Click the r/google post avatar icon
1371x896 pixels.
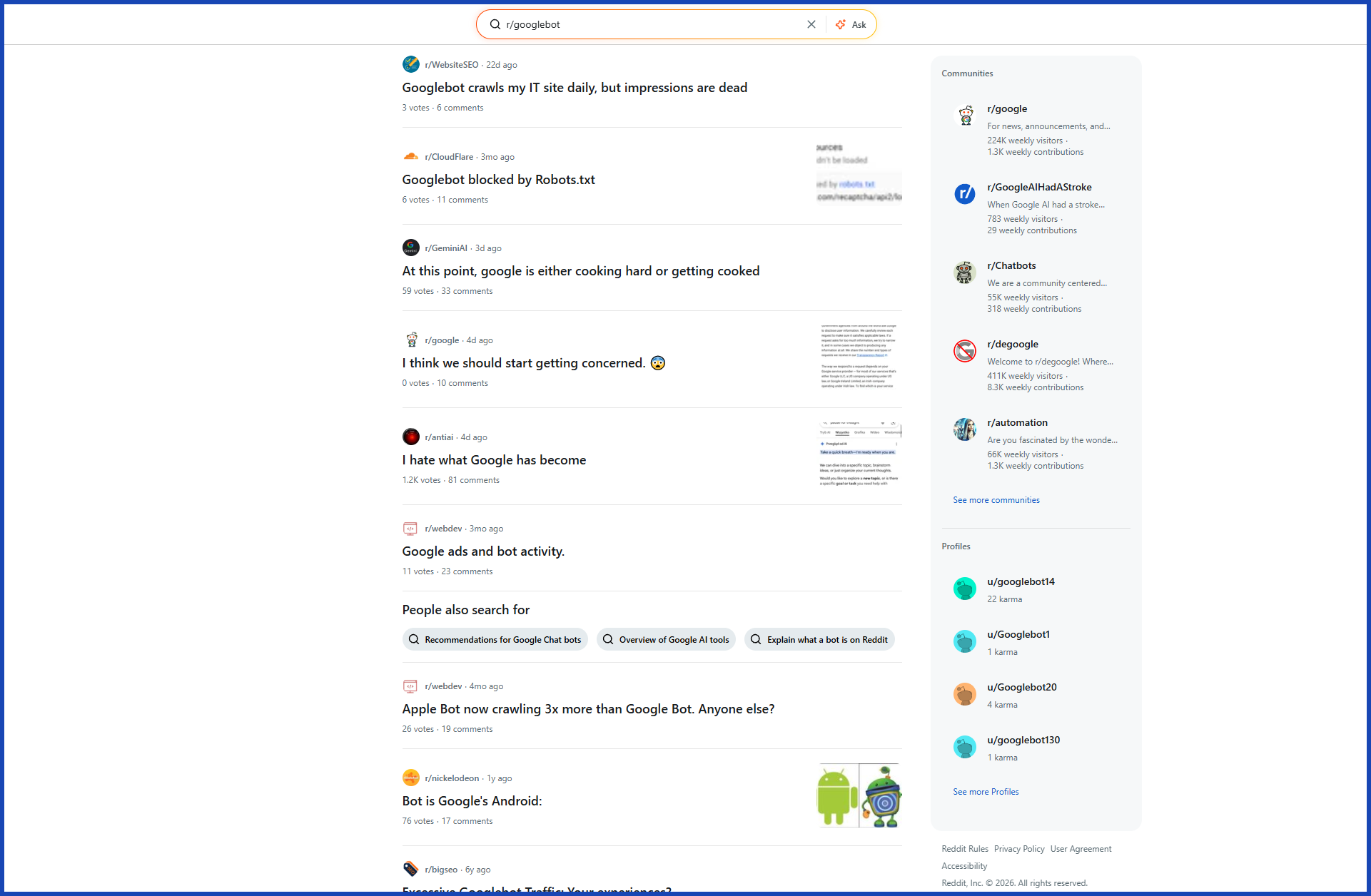click(411, 340)
